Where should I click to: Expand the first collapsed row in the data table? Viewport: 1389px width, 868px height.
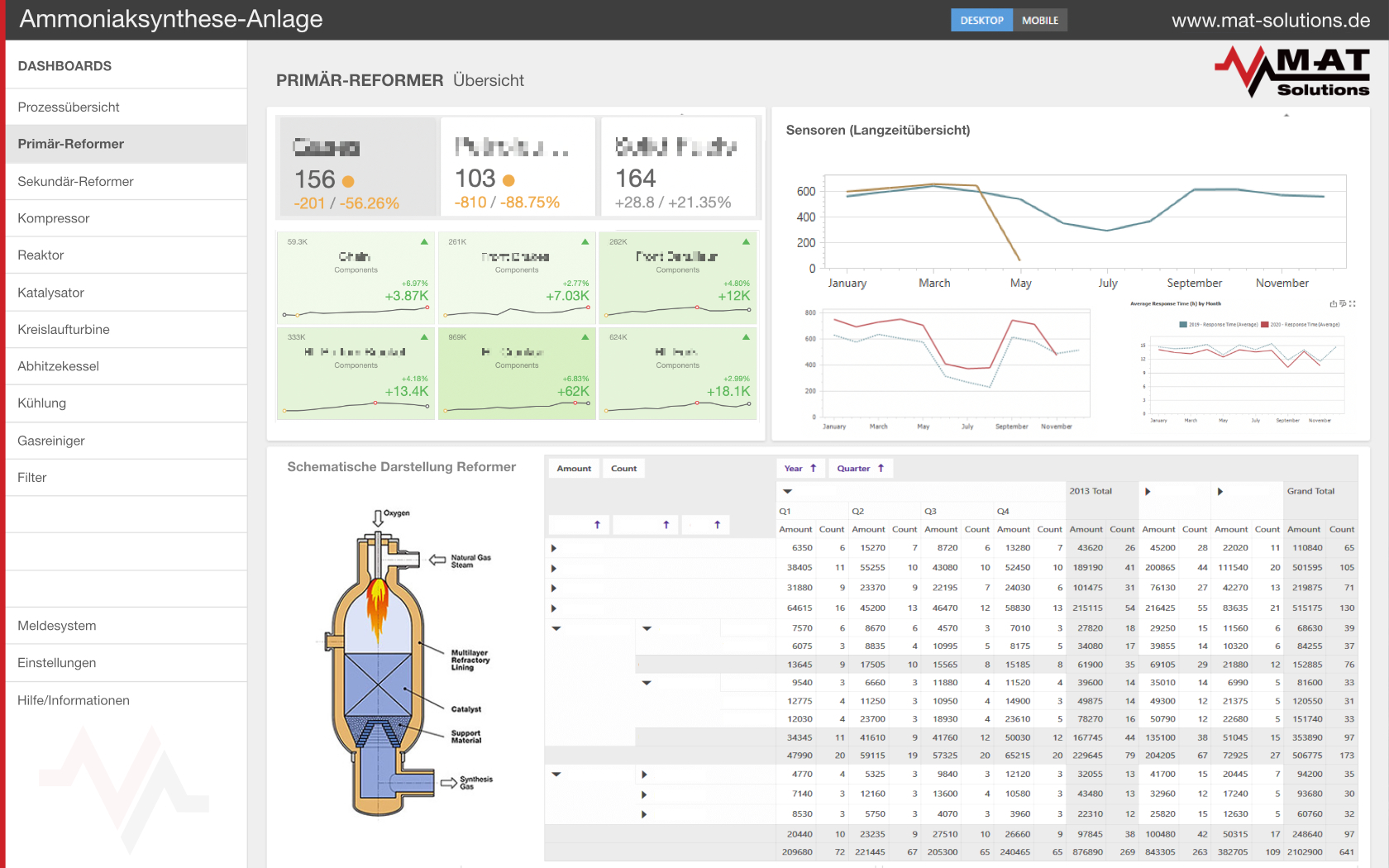[x=553, y=547]
